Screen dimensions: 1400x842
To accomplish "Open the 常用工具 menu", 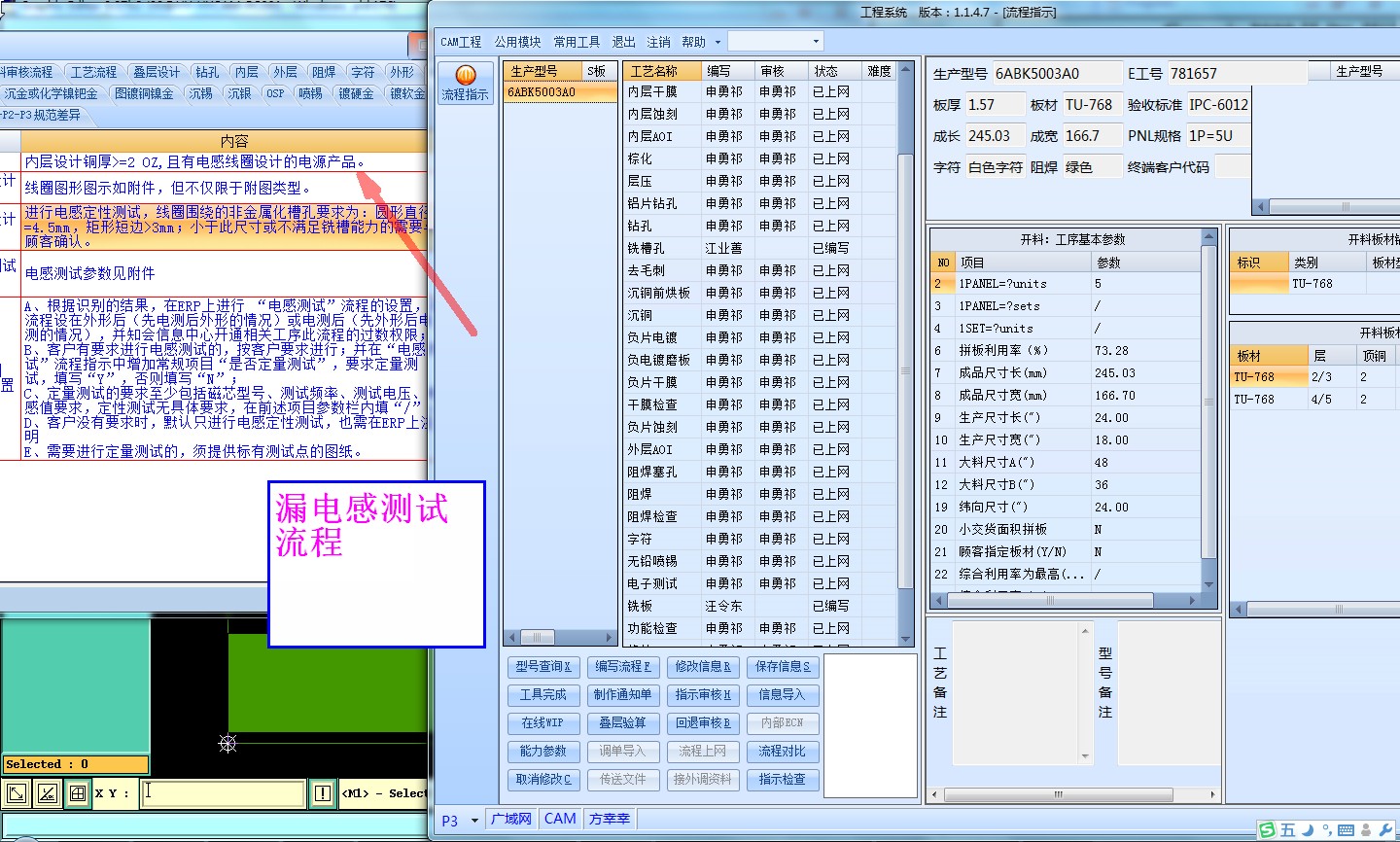I will [x=577, y=42].
